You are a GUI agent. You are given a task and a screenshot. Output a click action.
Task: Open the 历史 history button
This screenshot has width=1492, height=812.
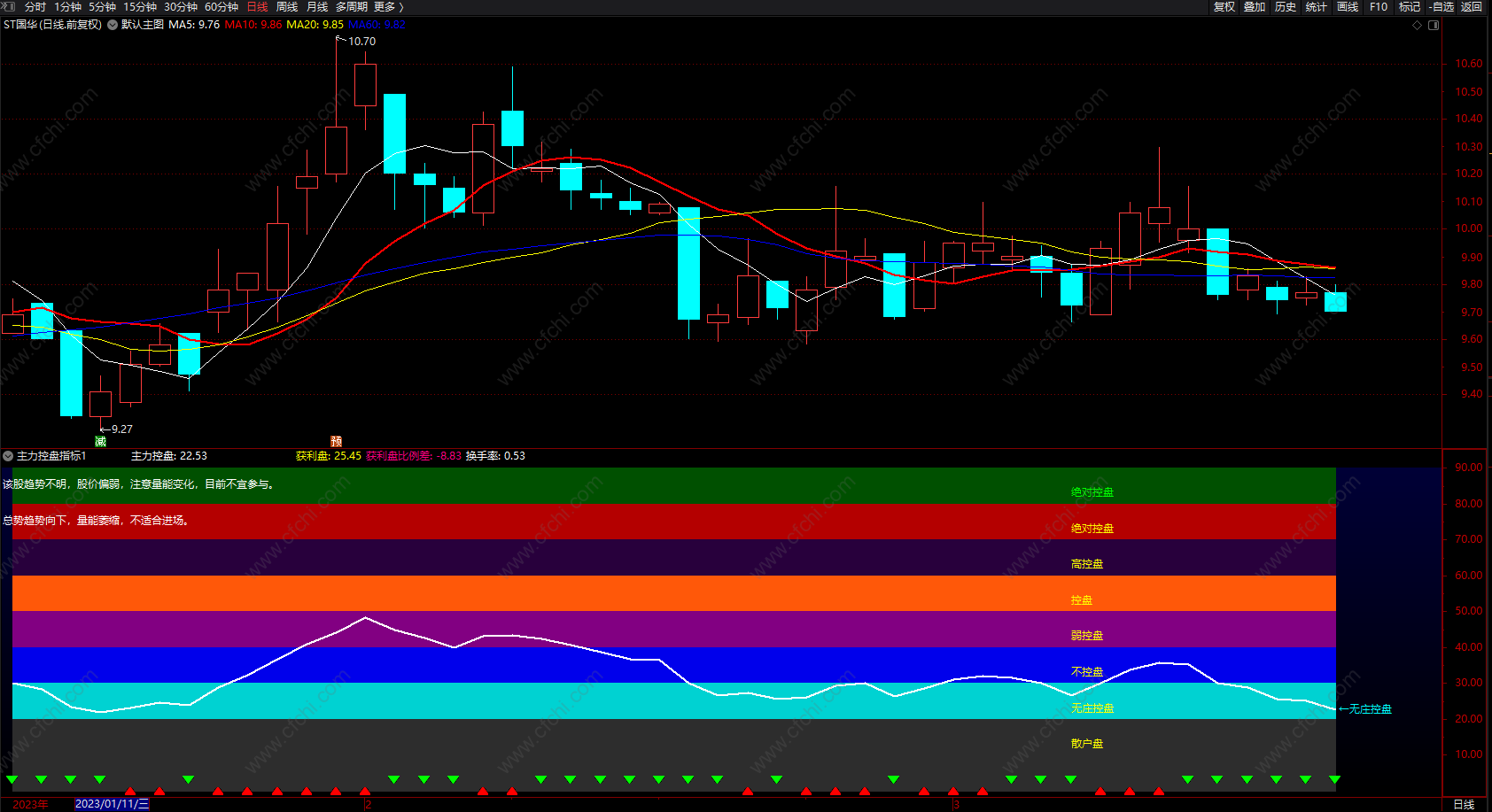(x=1286, y=7)
